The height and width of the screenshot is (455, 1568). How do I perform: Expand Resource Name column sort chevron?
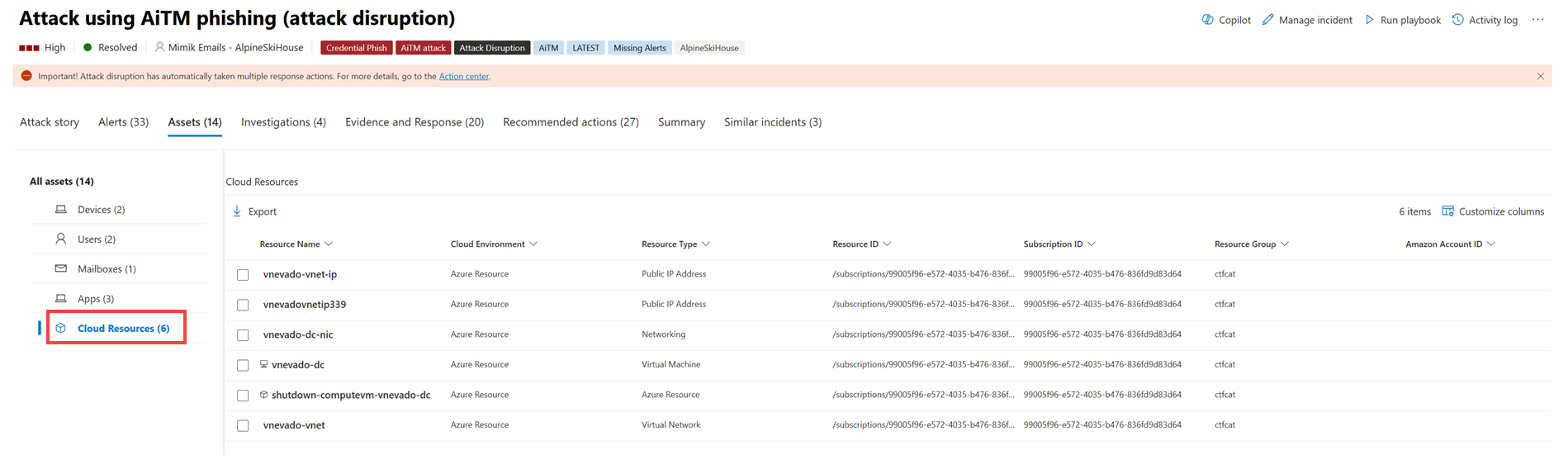click(x=329, y=244)
